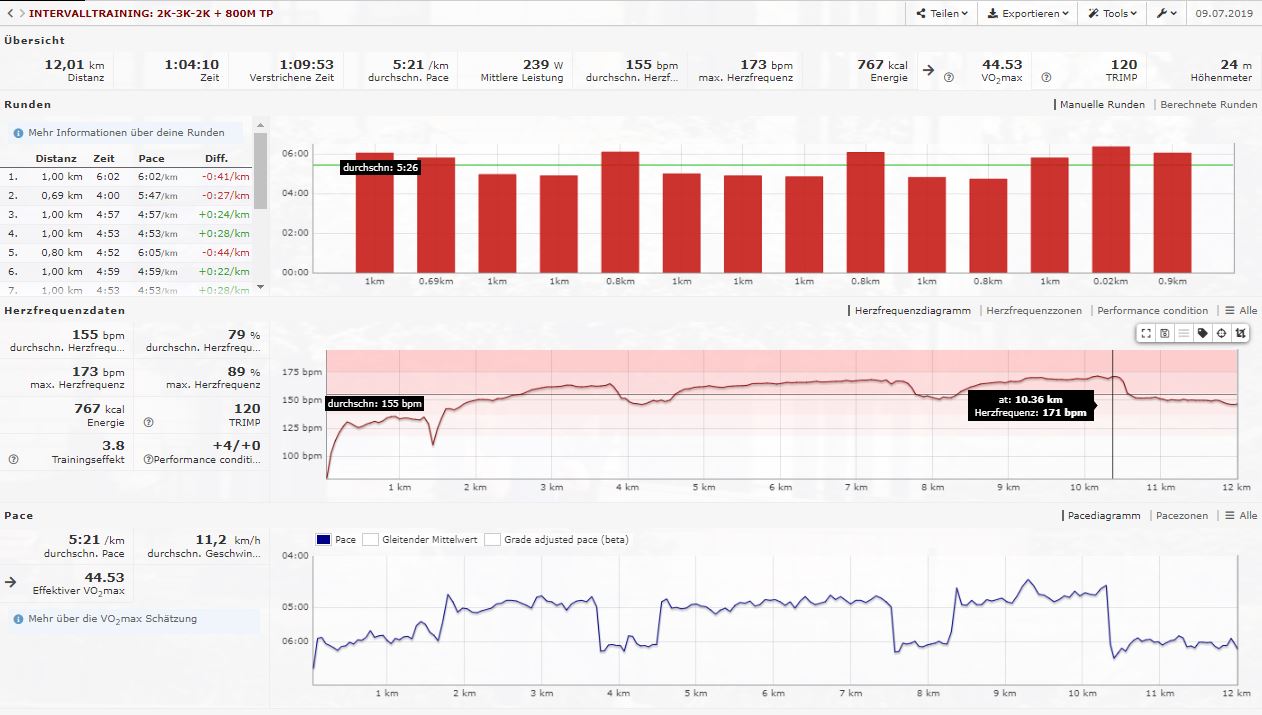The height and width of the screenshot is (715, 1262).
Task: Expand the Exportieren dropdown menu
Action: point(1027,14)
